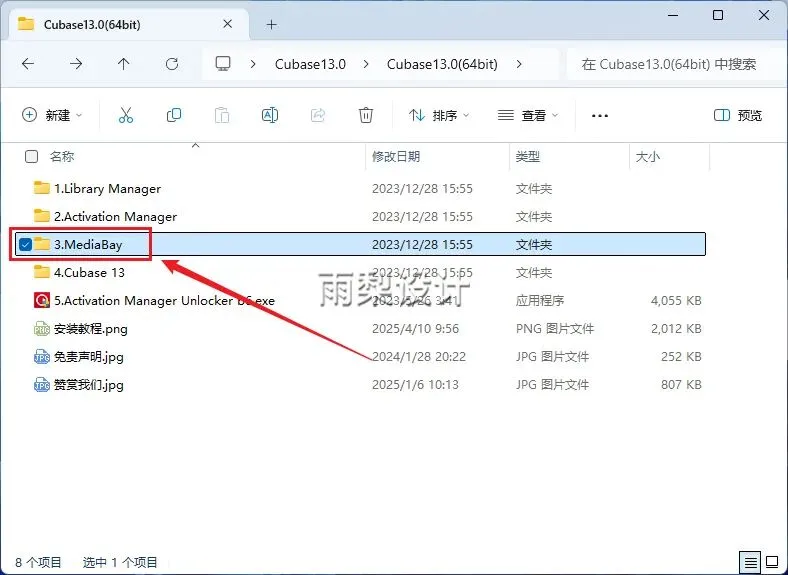Click the Paste clipboard icon
The width and height of the screenshot is (788, 575).
tap(222, 116)
